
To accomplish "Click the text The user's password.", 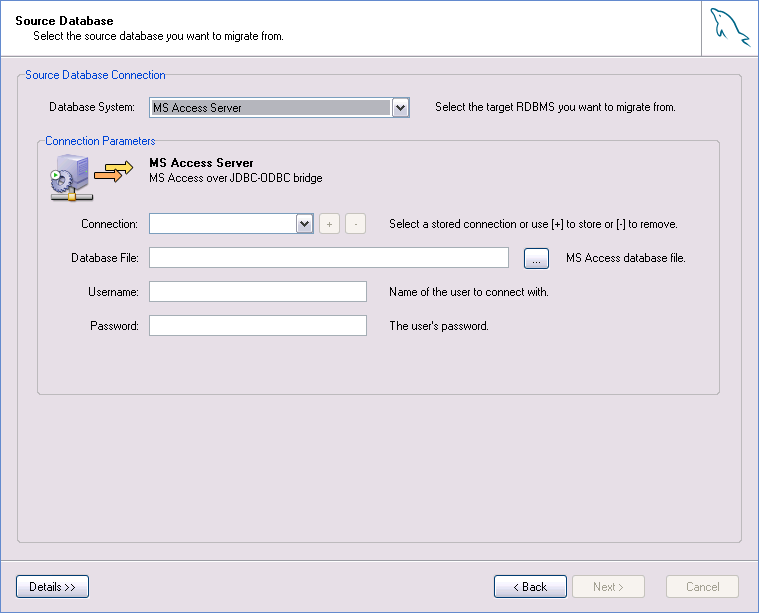I will coord(439,326).
